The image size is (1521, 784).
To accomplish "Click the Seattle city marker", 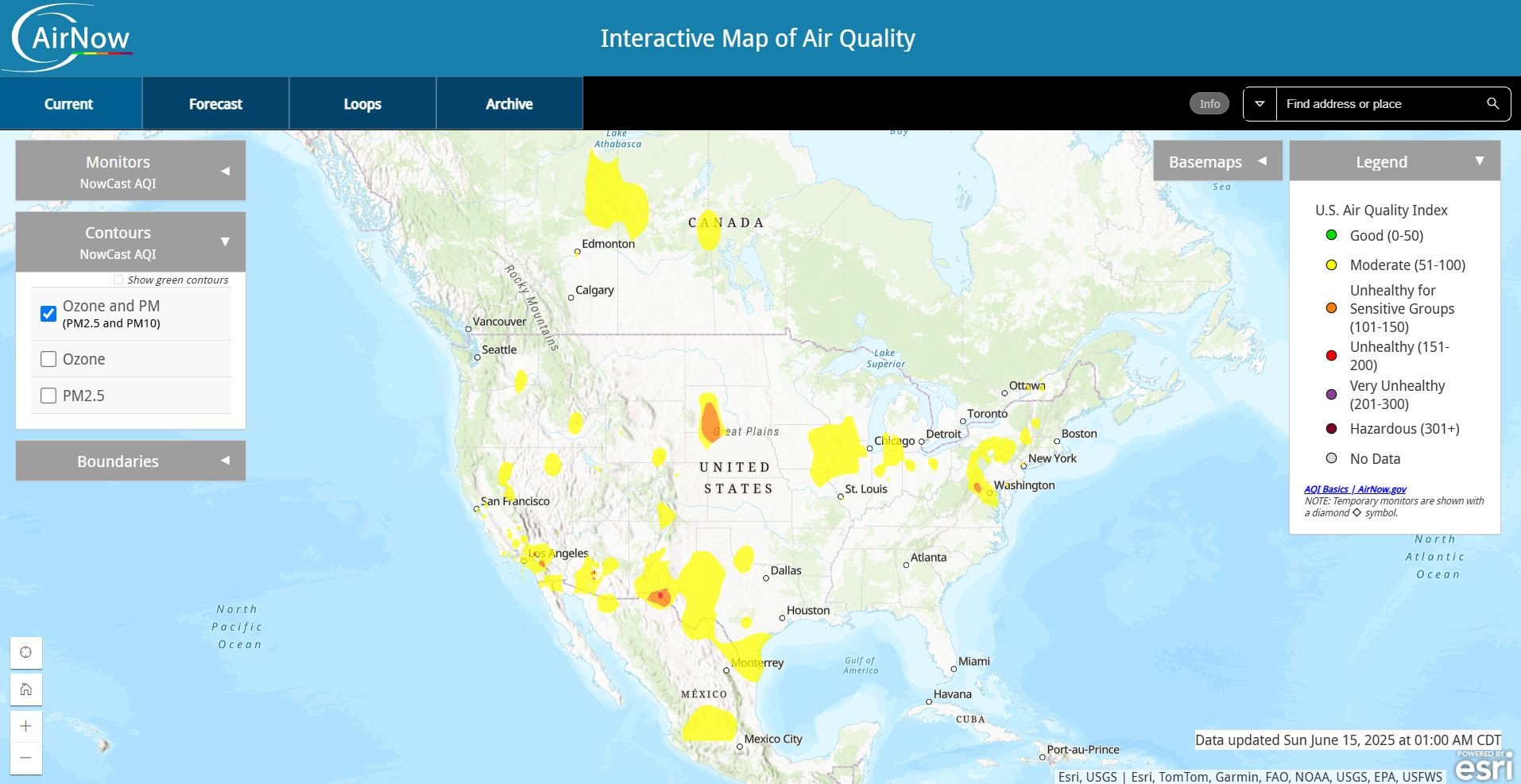I will pyautogui.click(x=478, y=357).
